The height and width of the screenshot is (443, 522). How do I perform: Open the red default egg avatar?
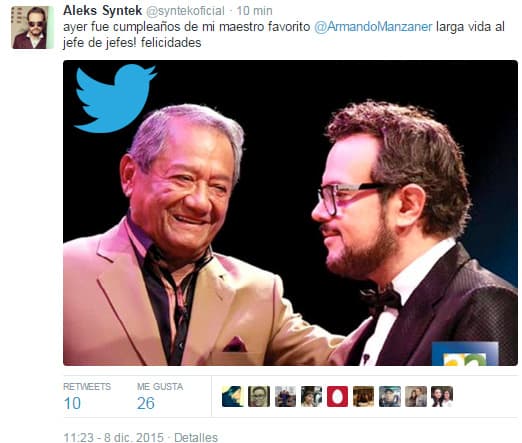[x=337, y=396]
